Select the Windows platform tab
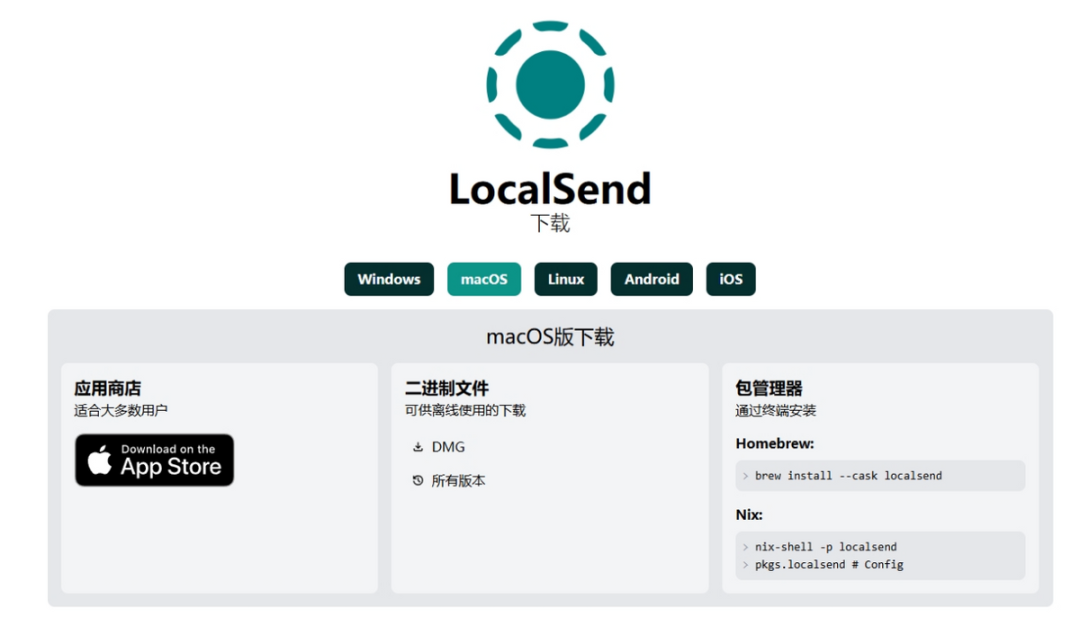The image size is (1080, 617). (x=389, y=279)
